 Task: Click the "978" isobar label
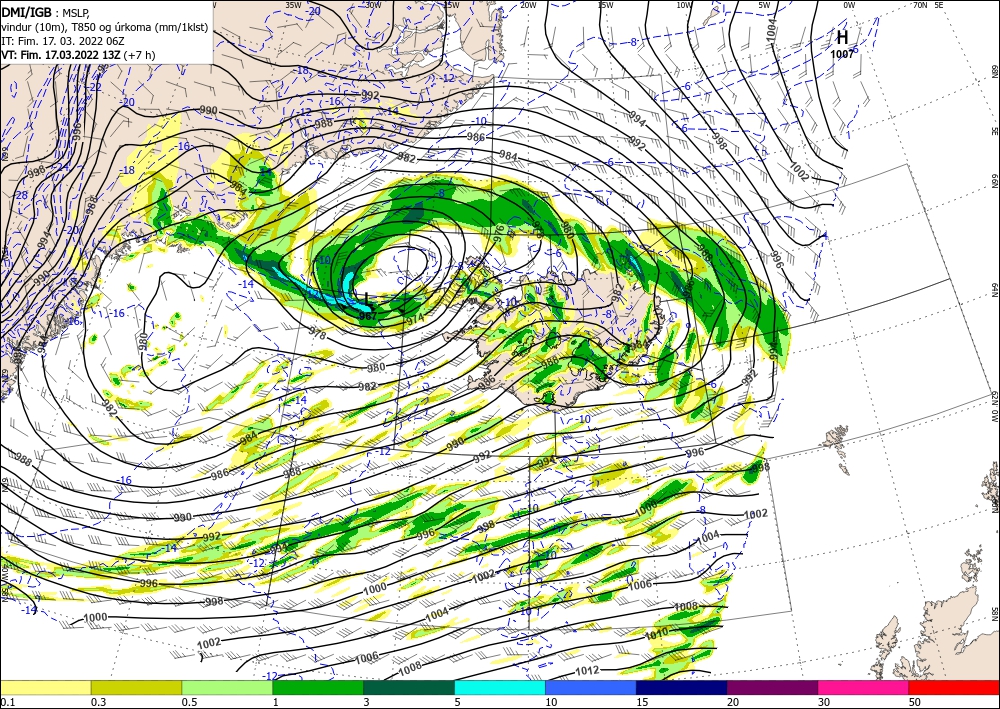317,333
